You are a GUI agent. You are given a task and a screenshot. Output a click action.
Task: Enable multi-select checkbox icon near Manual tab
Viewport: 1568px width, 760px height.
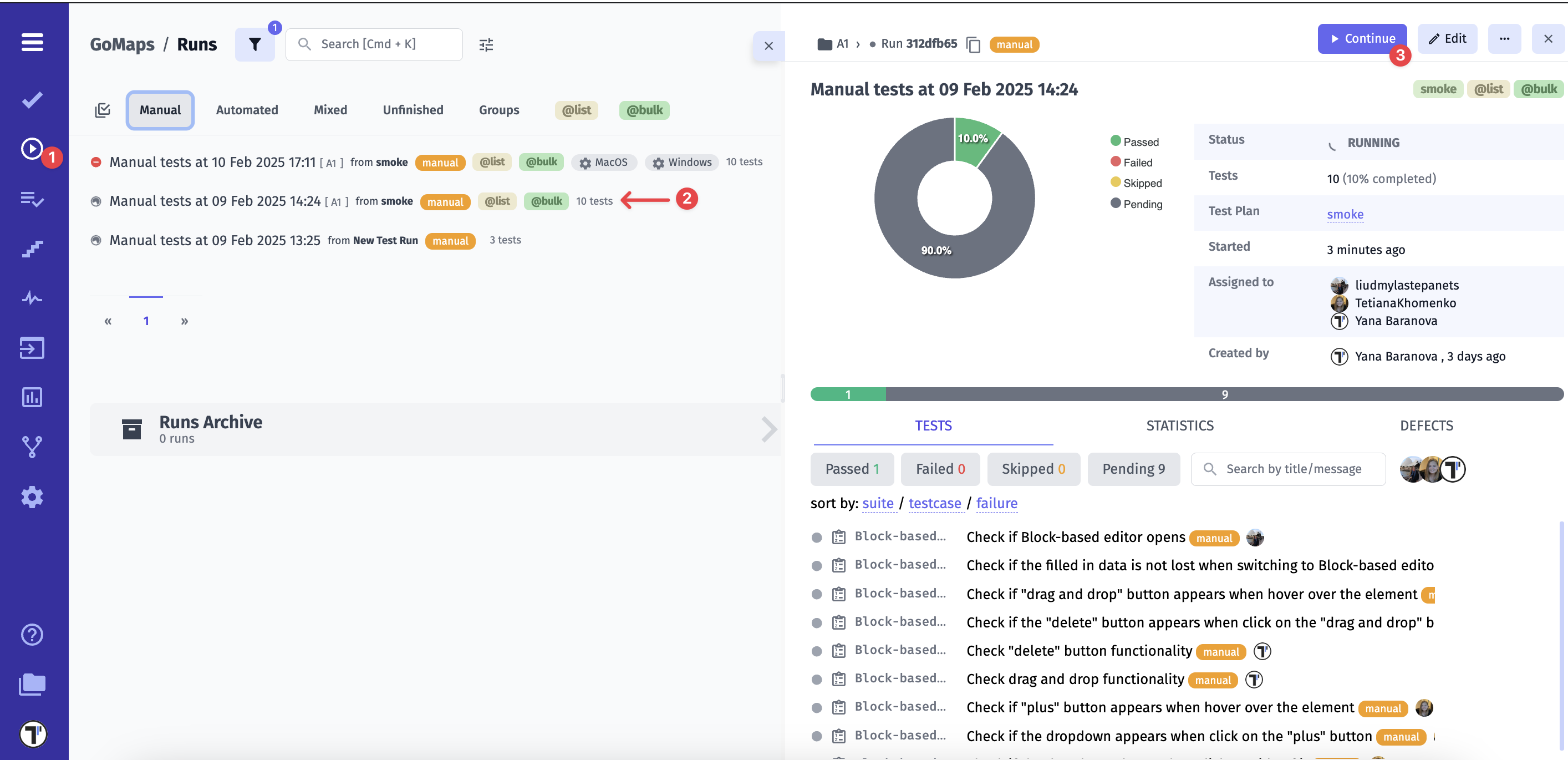[x=102, y=110]
